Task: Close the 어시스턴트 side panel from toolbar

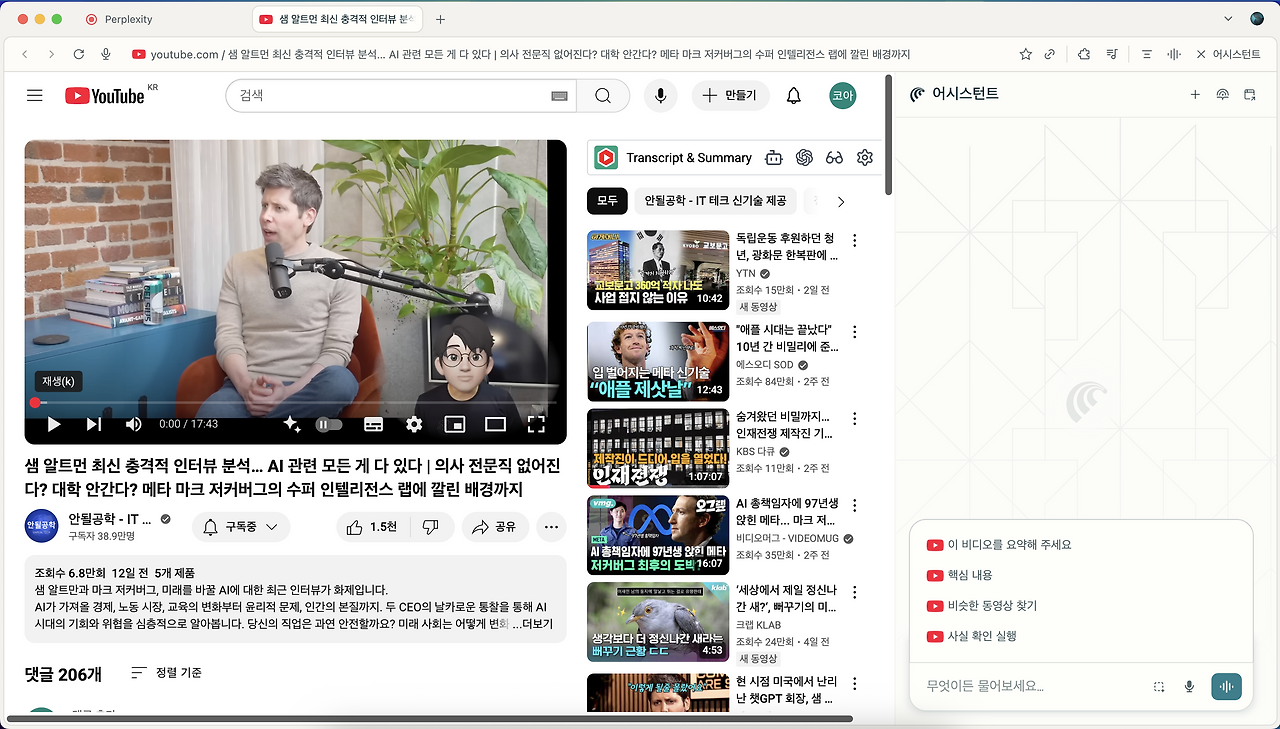Action: coord(1228,54)
